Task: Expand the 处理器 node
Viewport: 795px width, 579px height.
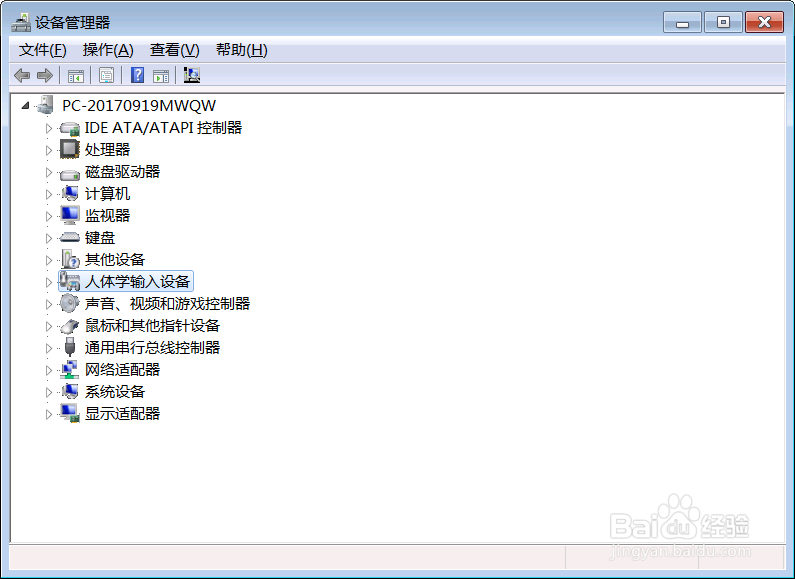Action: pos(49,150)
